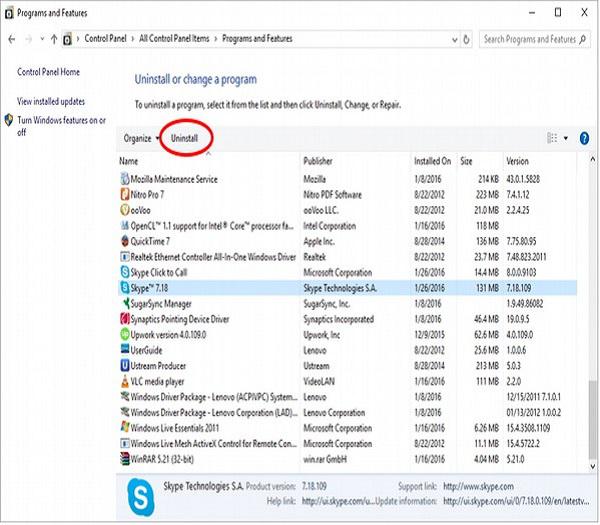Click the search magnifier icon

[583, 39]
